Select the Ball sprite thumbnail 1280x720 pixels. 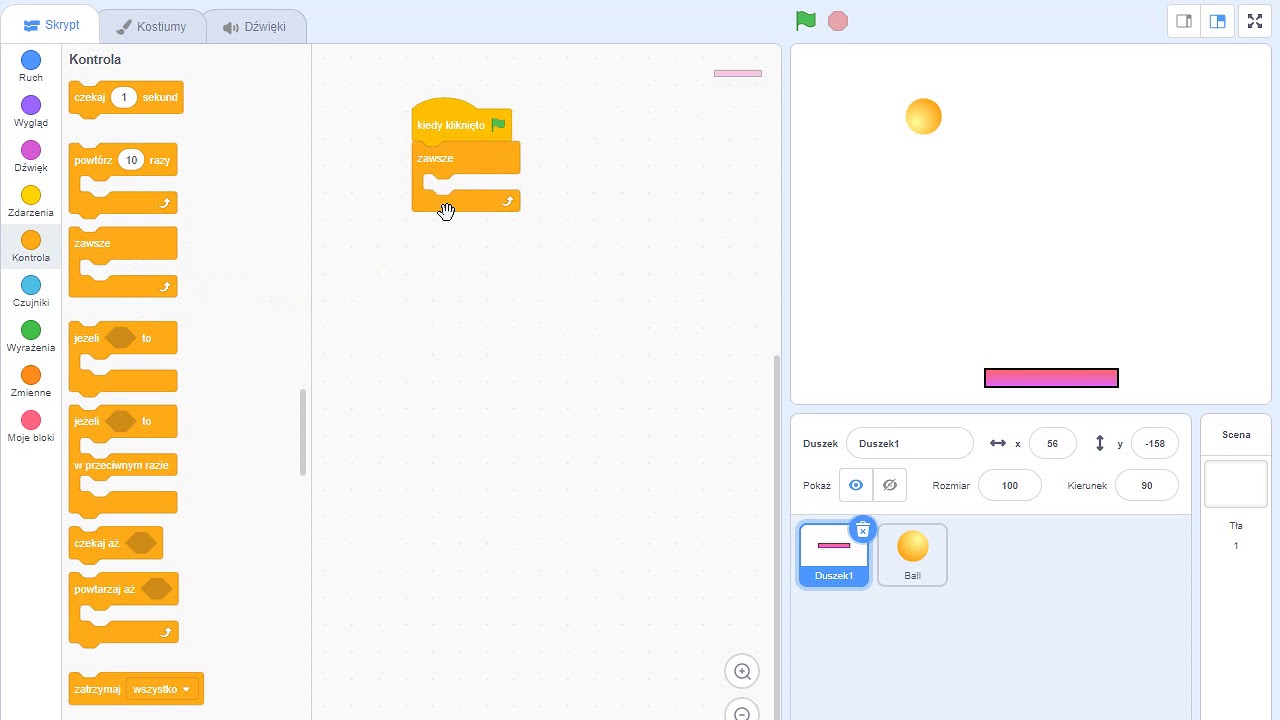(x=912, y=555)
